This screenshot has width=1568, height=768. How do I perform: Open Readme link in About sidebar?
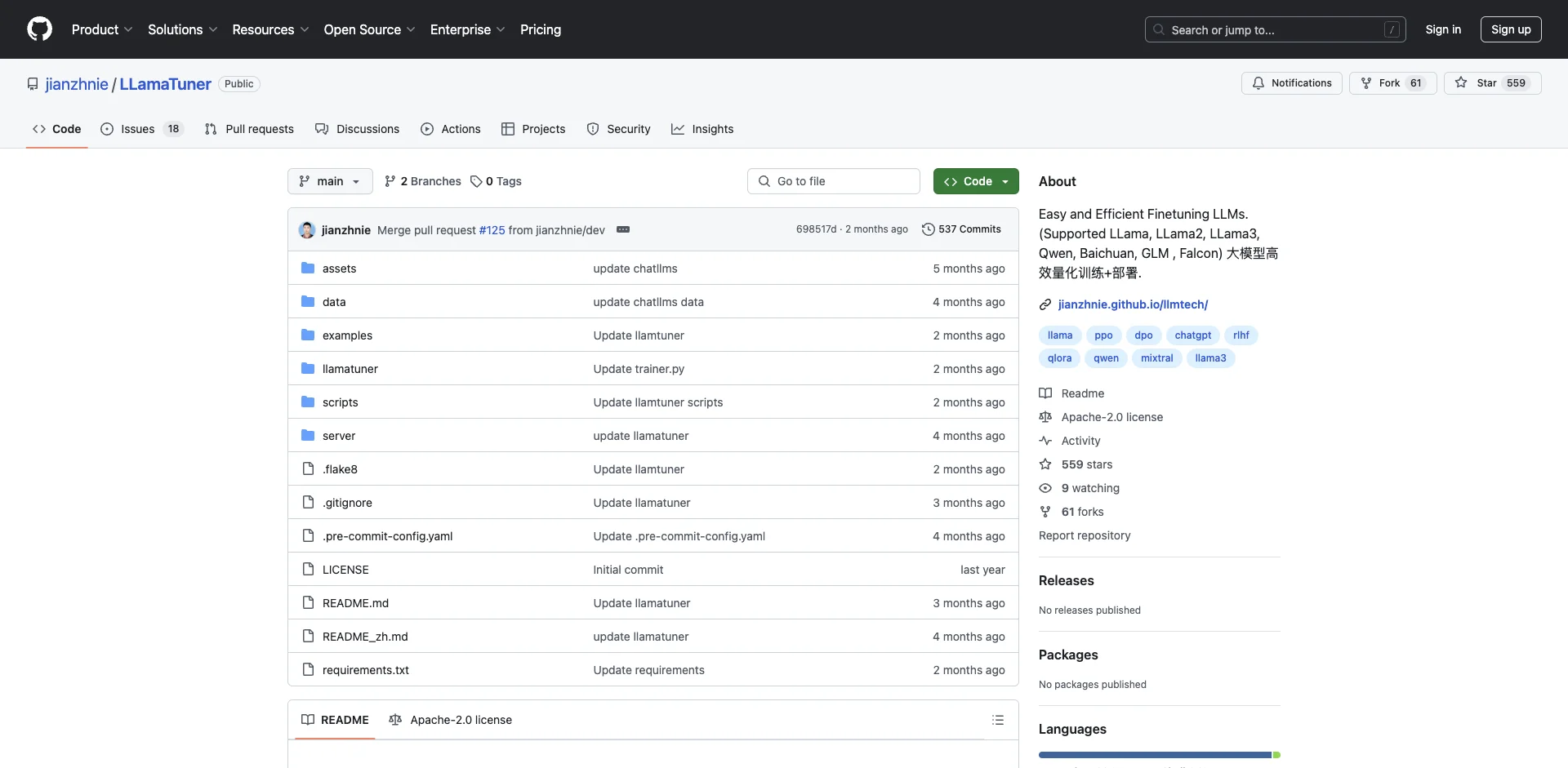point(1071,393)
